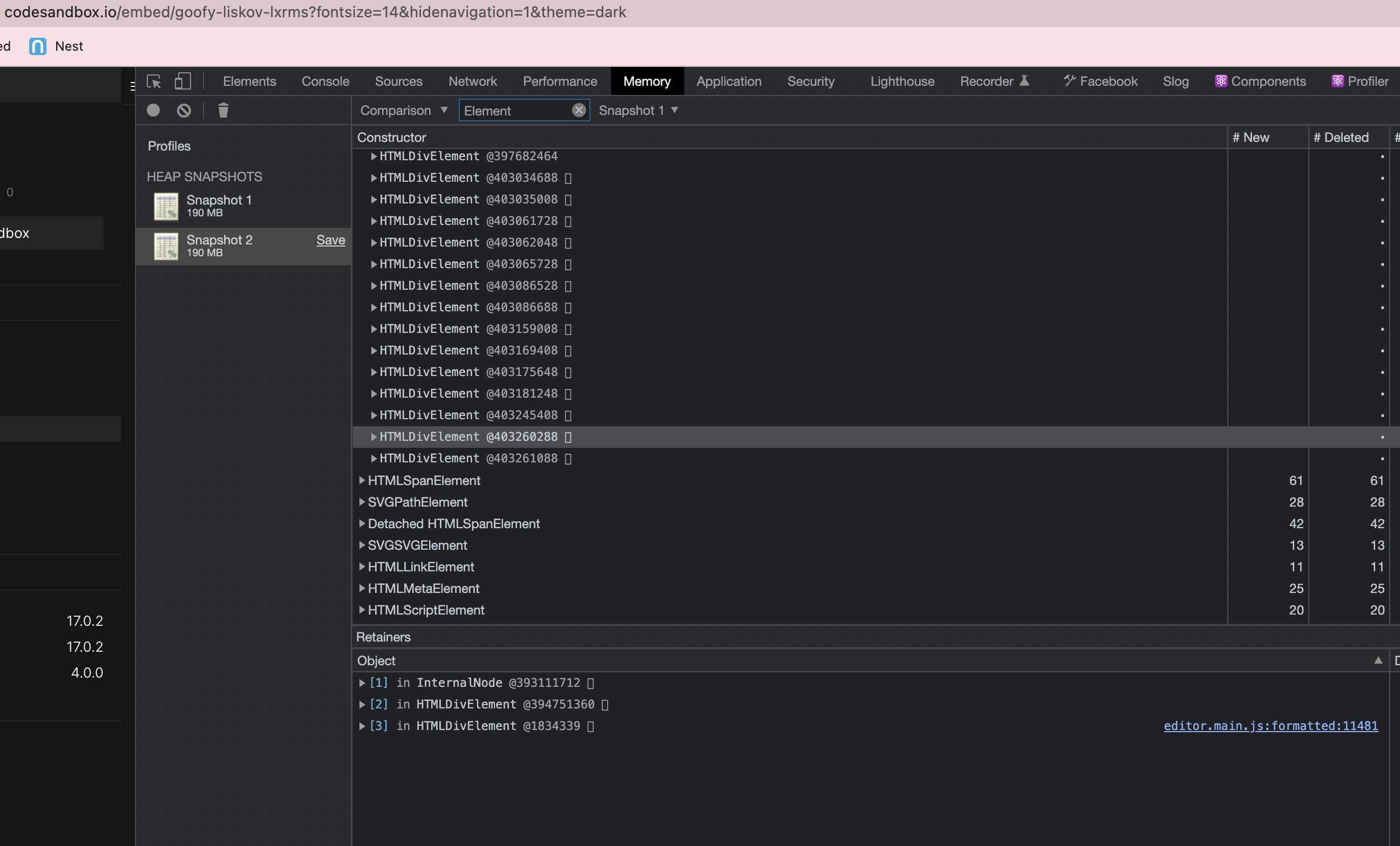Click the clear all profiles icon
Viewport: 1400px width, 846px height.
click(184, 110)
